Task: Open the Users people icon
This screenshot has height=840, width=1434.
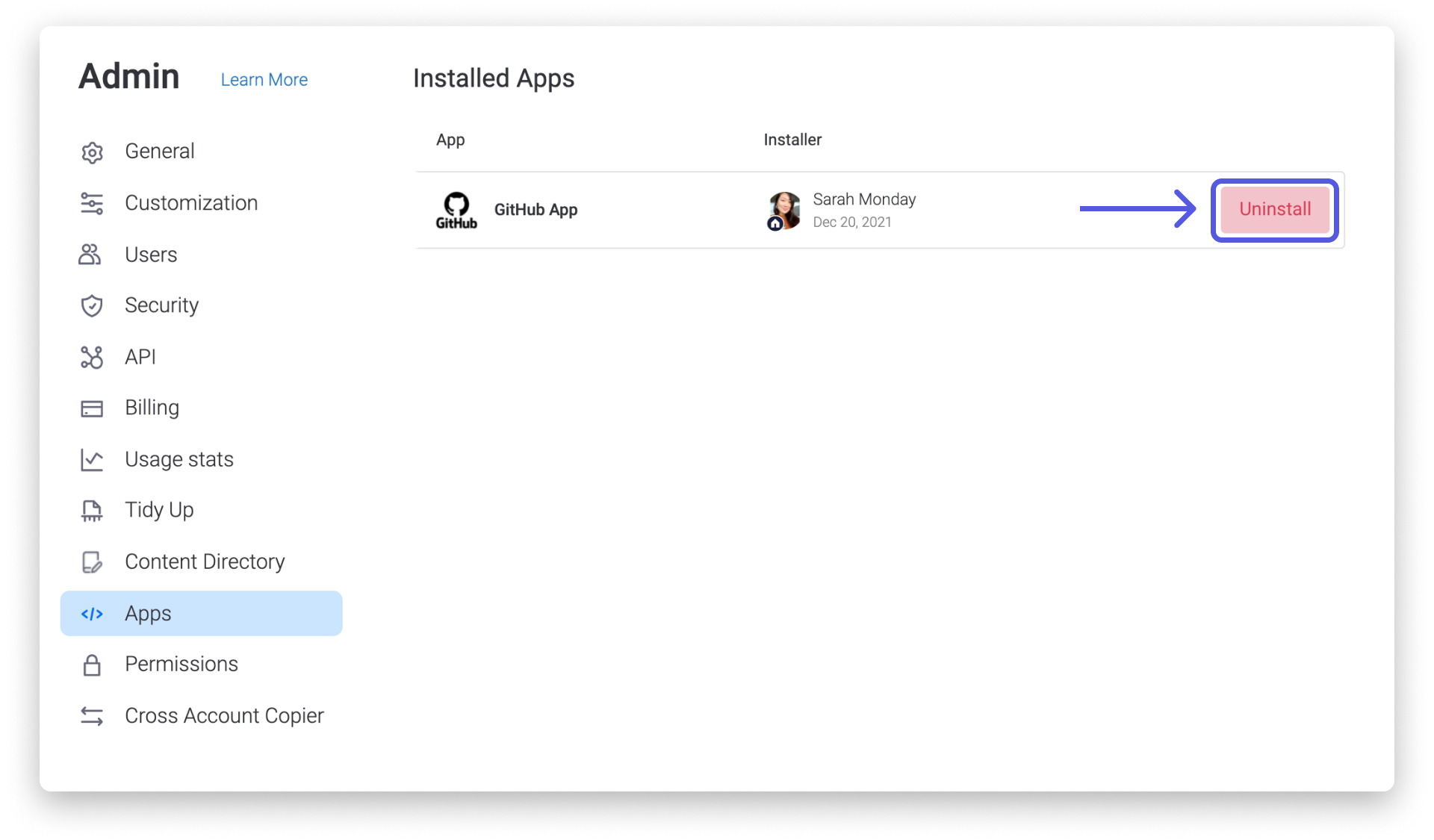Action: pyautogui.click(x=92, y=255)
